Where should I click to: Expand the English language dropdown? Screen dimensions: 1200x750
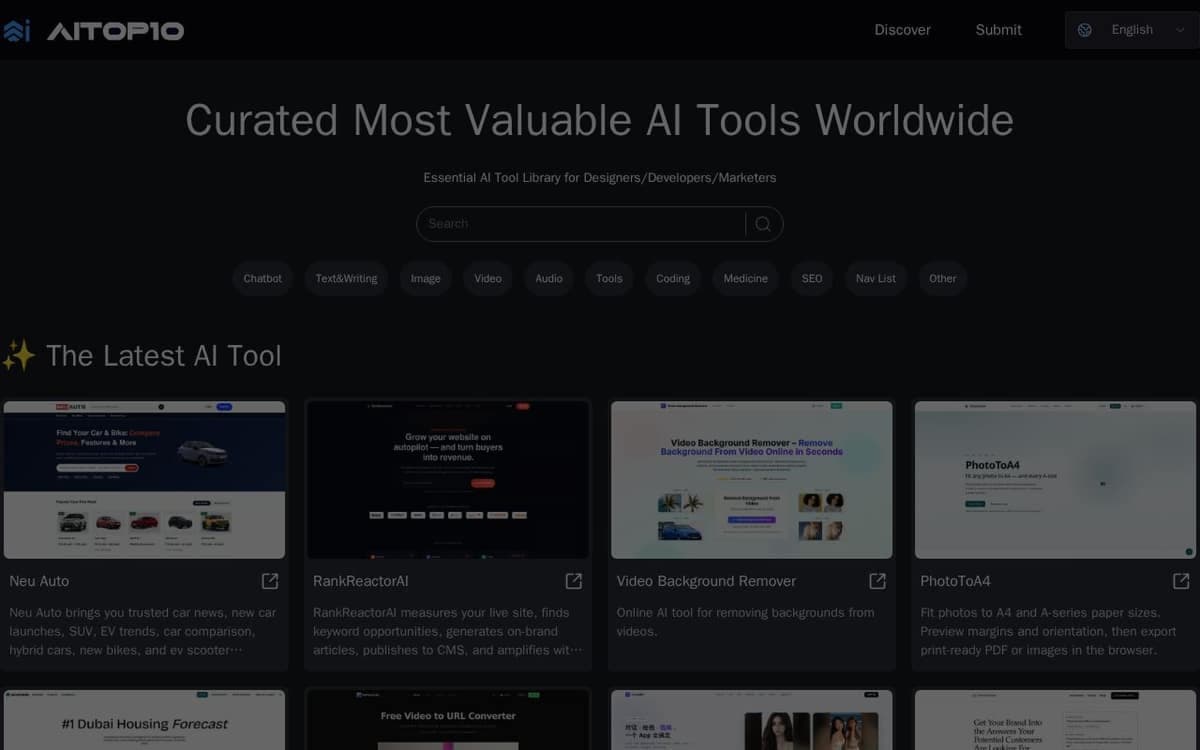1132,30
